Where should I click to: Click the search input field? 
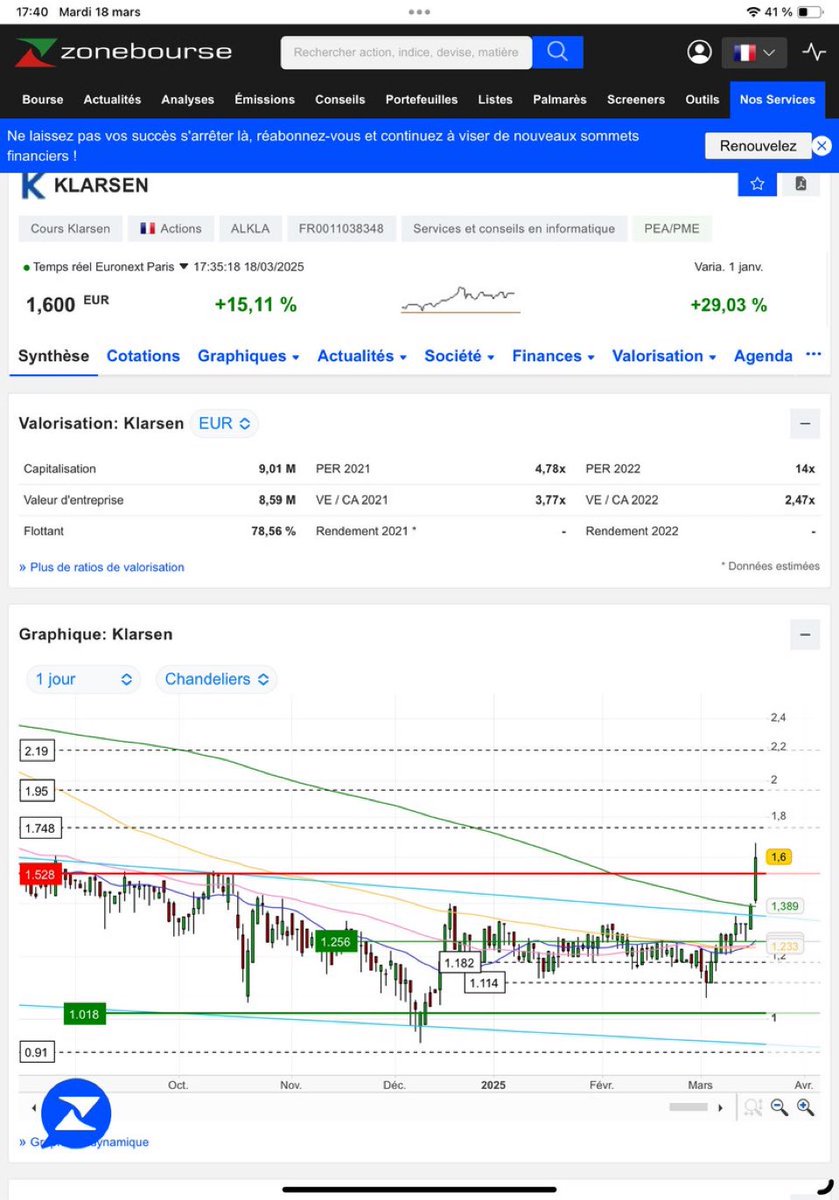406,52
